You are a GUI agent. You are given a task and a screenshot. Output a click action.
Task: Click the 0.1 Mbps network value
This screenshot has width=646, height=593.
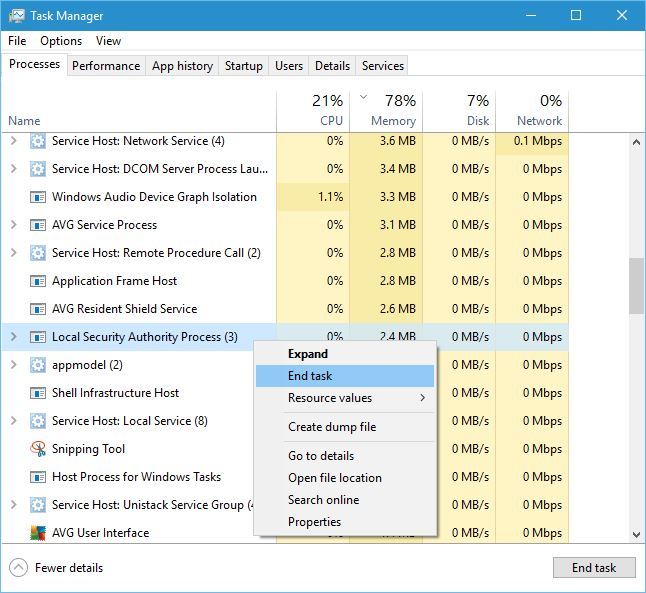[538, 141]
